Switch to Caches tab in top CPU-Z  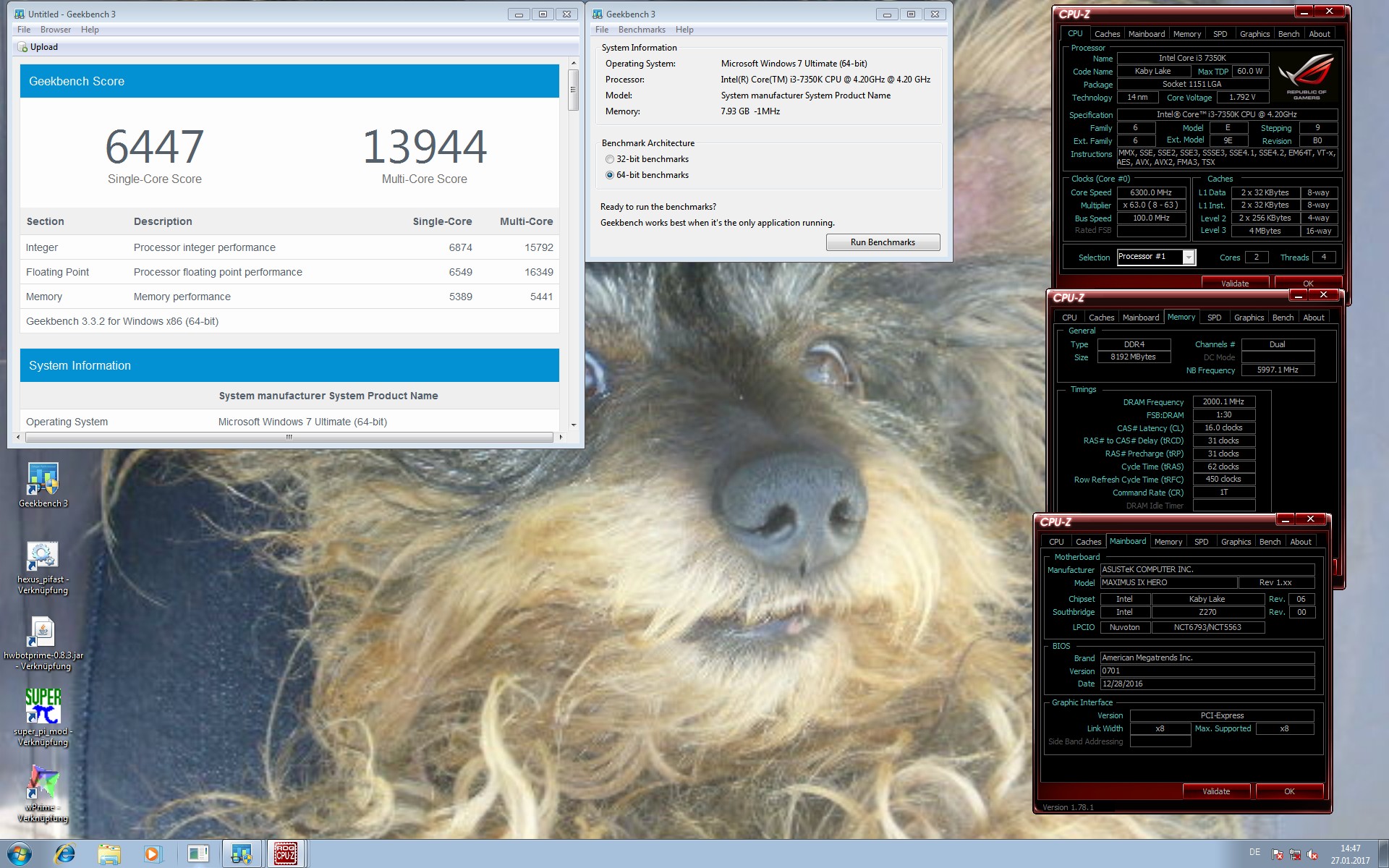click(1107, 34)
